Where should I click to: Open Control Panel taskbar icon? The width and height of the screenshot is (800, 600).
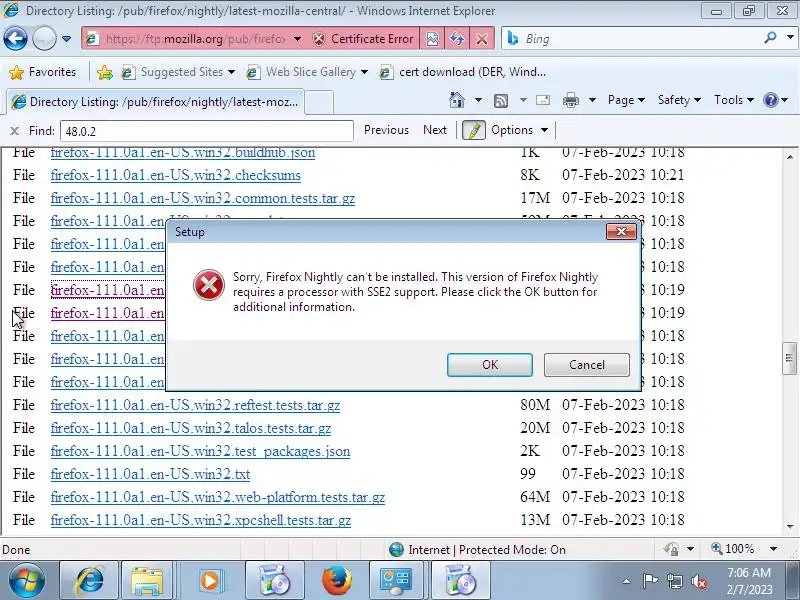point(396,581)
